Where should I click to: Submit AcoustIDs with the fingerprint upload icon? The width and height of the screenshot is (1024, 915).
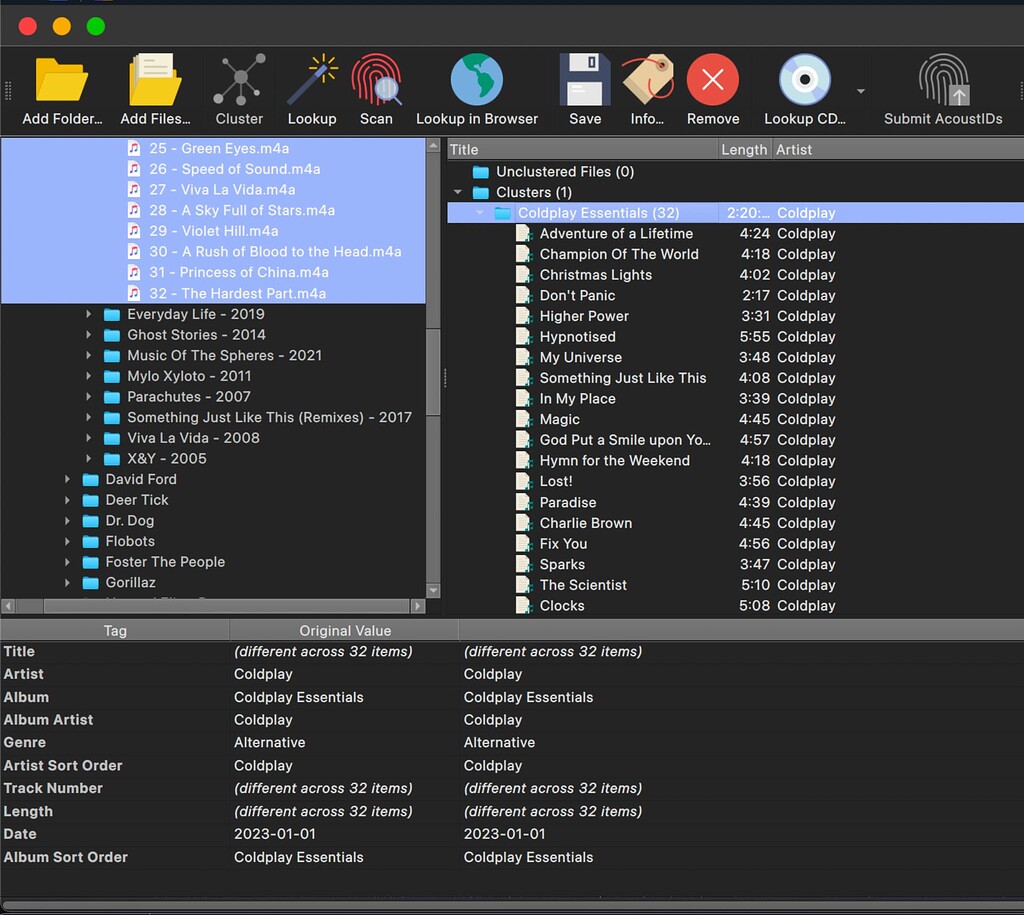(943, 90)
